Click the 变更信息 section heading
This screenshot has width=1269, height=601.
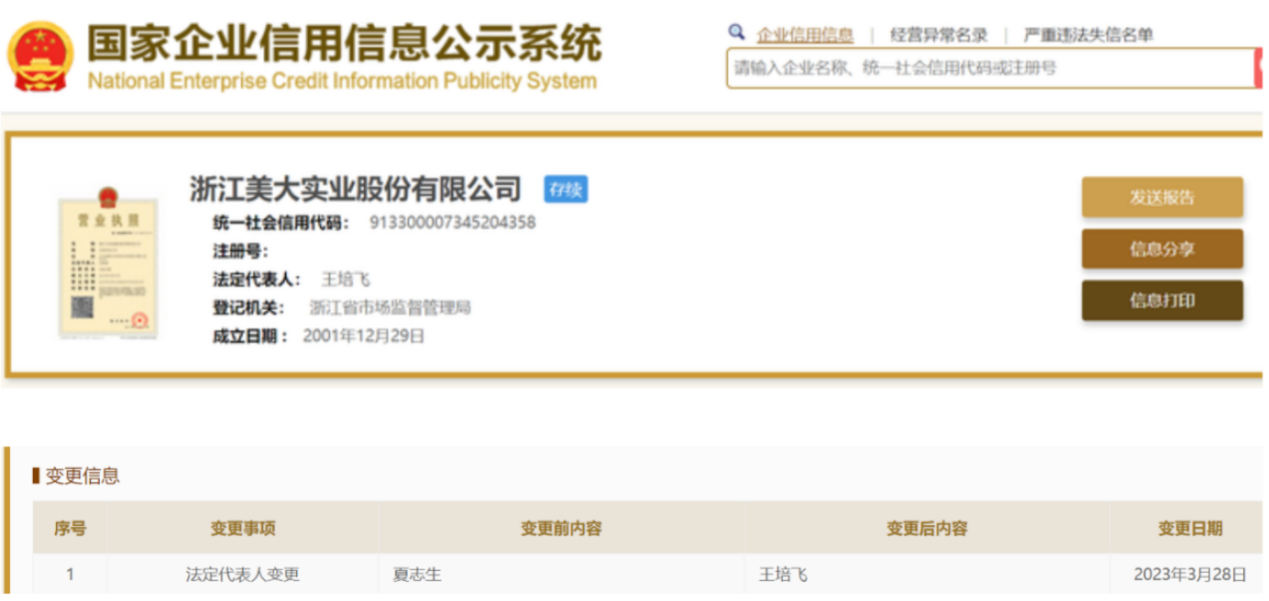click(82, 476)
